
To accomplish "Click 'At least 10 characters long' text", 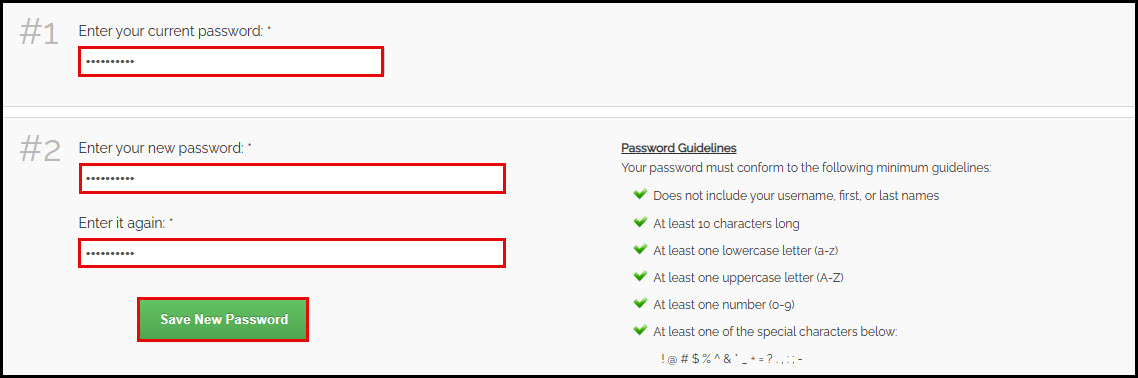I will tap(726, 223).
